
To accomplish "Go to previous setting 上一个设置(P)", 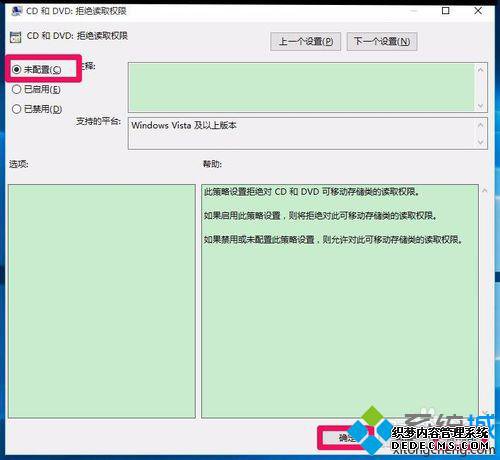I will (305, 41).
